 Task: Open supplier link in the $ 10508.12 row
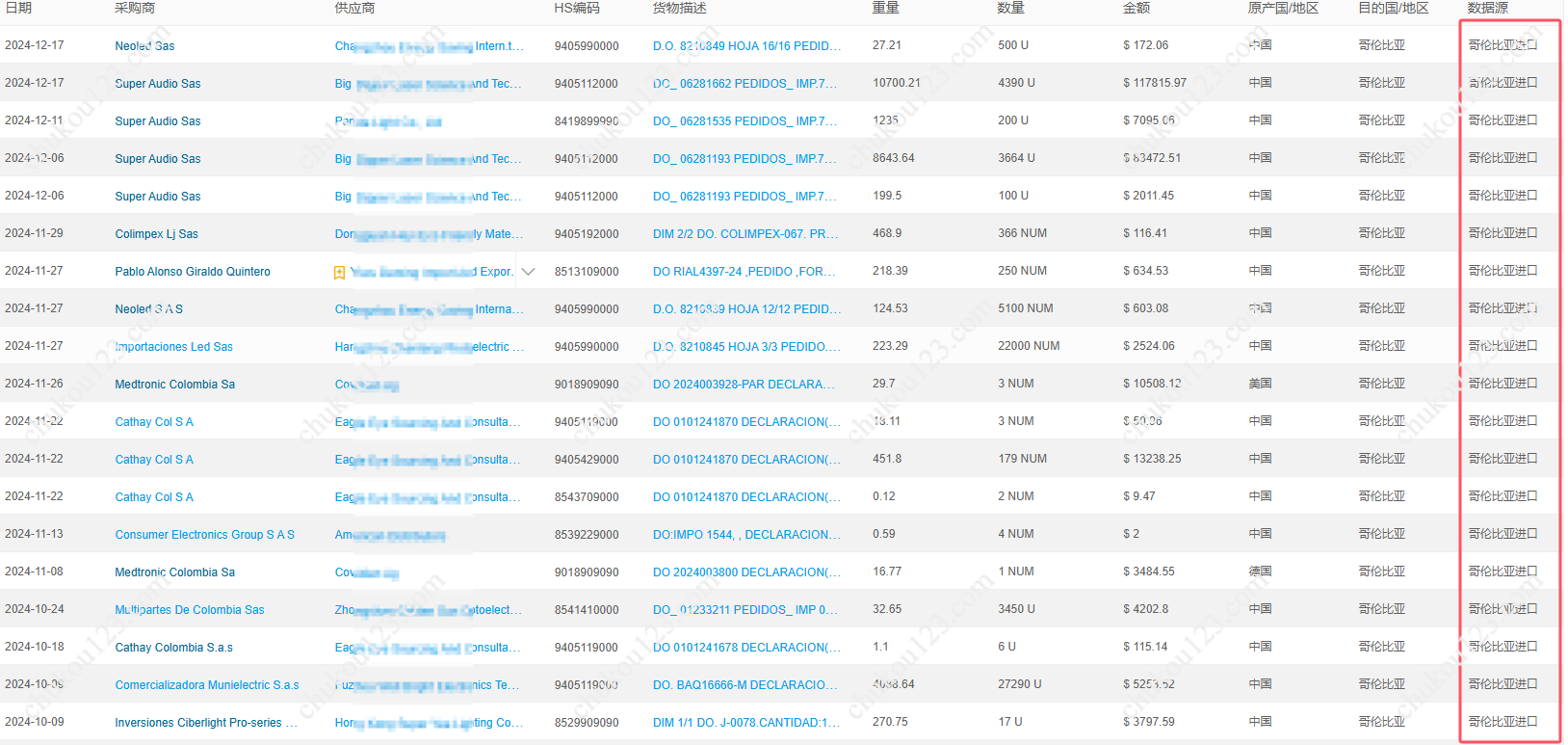click(366, 385)
